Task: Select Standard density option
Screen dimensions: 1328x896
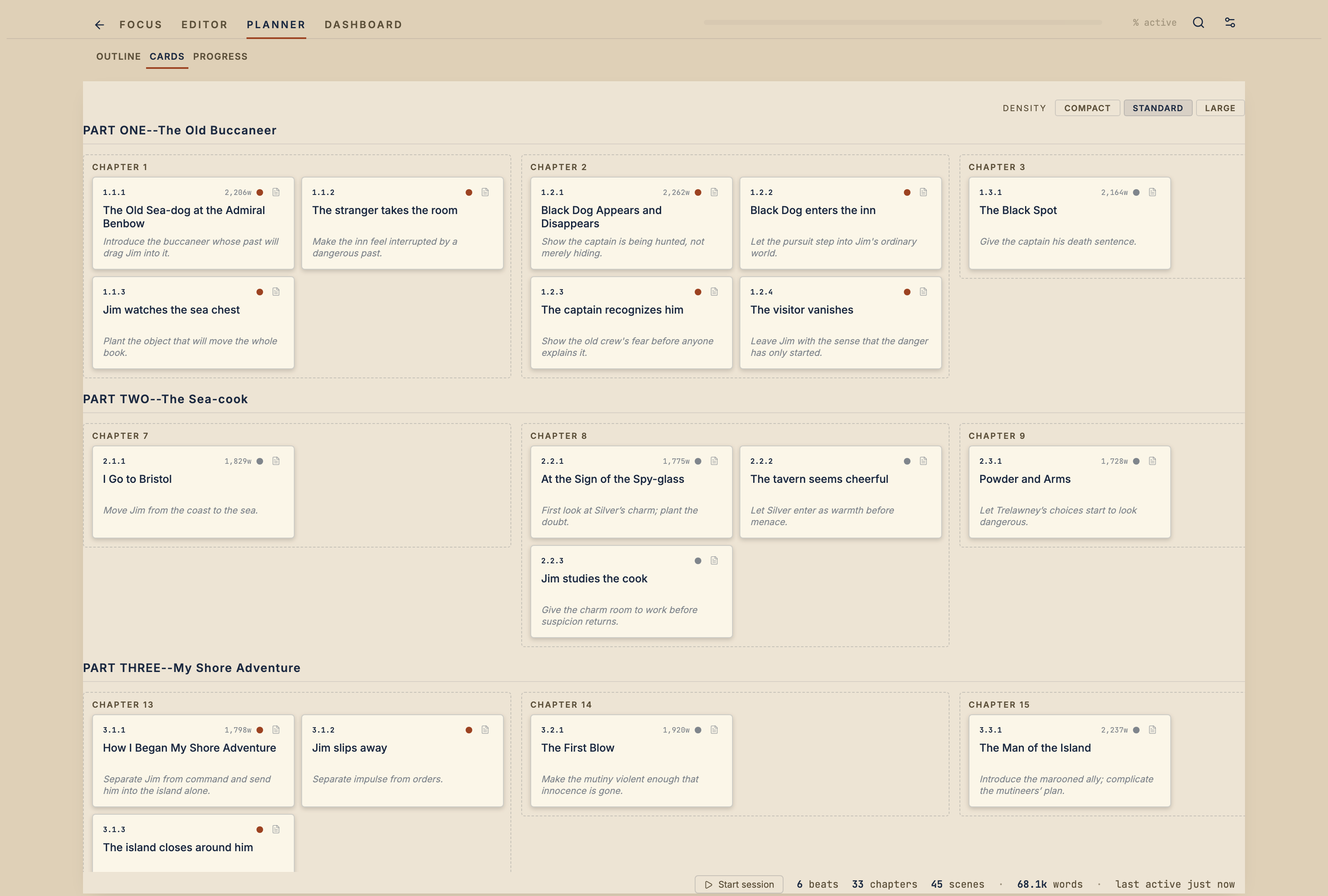Action: point(1158,108)
